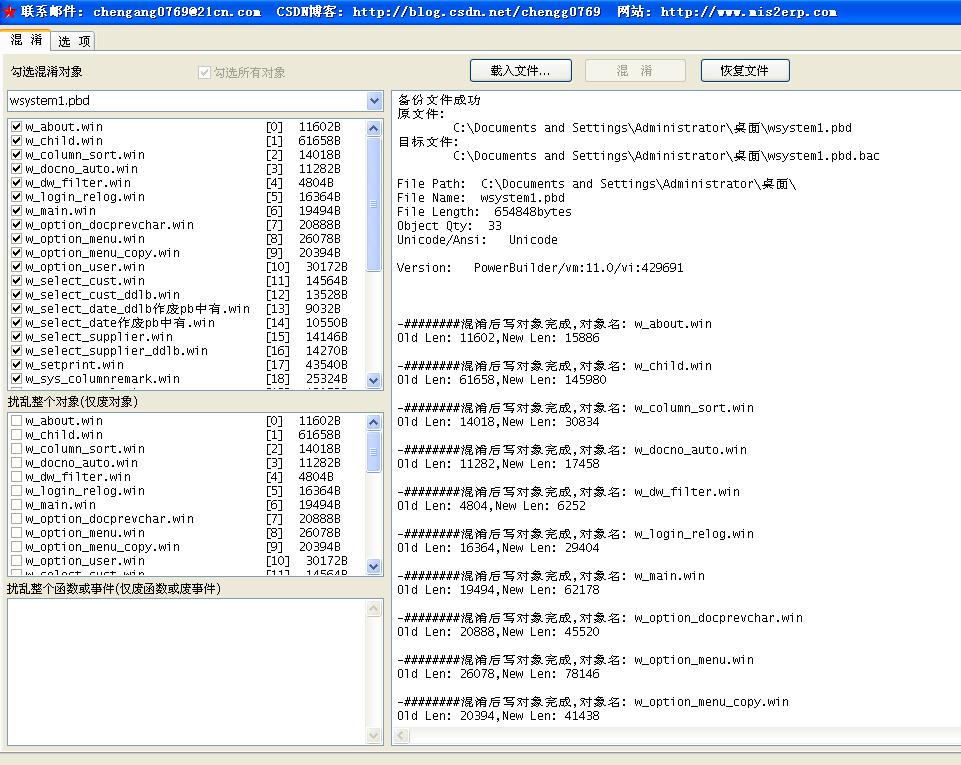
Task: Click the Version: PowerBuilder log line
Action: click(x=540, y=268)
